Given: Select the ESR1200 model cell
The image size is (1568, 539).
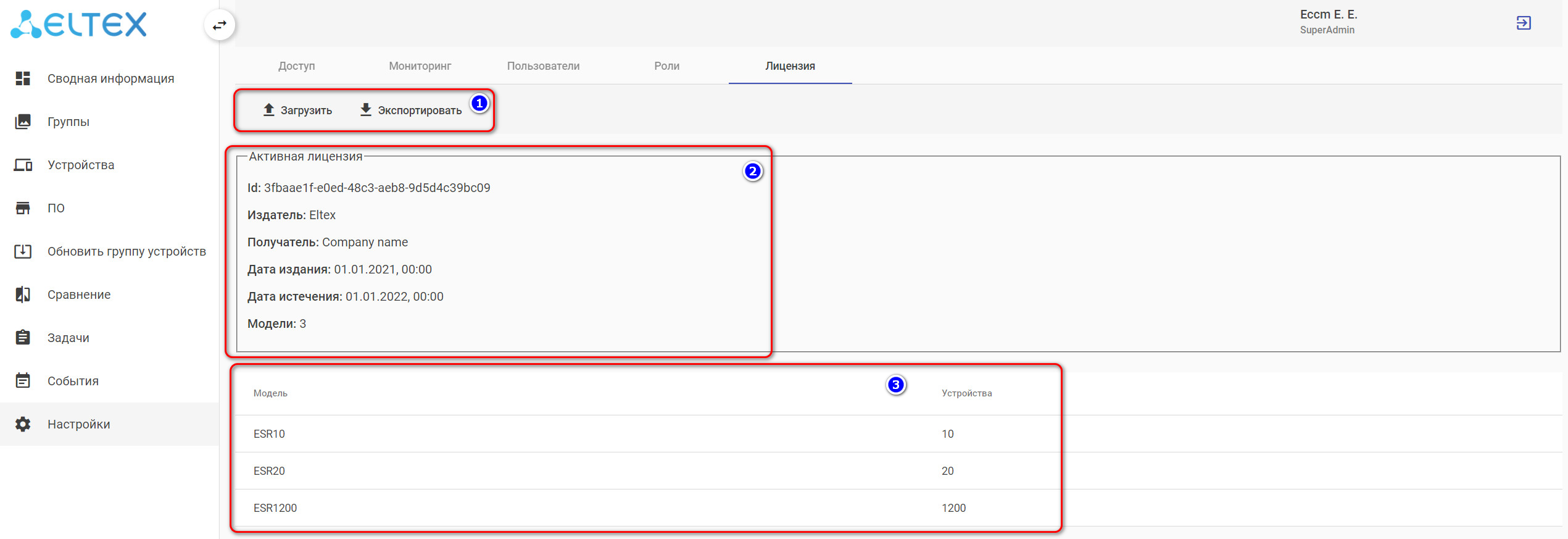Looking at the screenshot, I should click(x=275, y=508).
